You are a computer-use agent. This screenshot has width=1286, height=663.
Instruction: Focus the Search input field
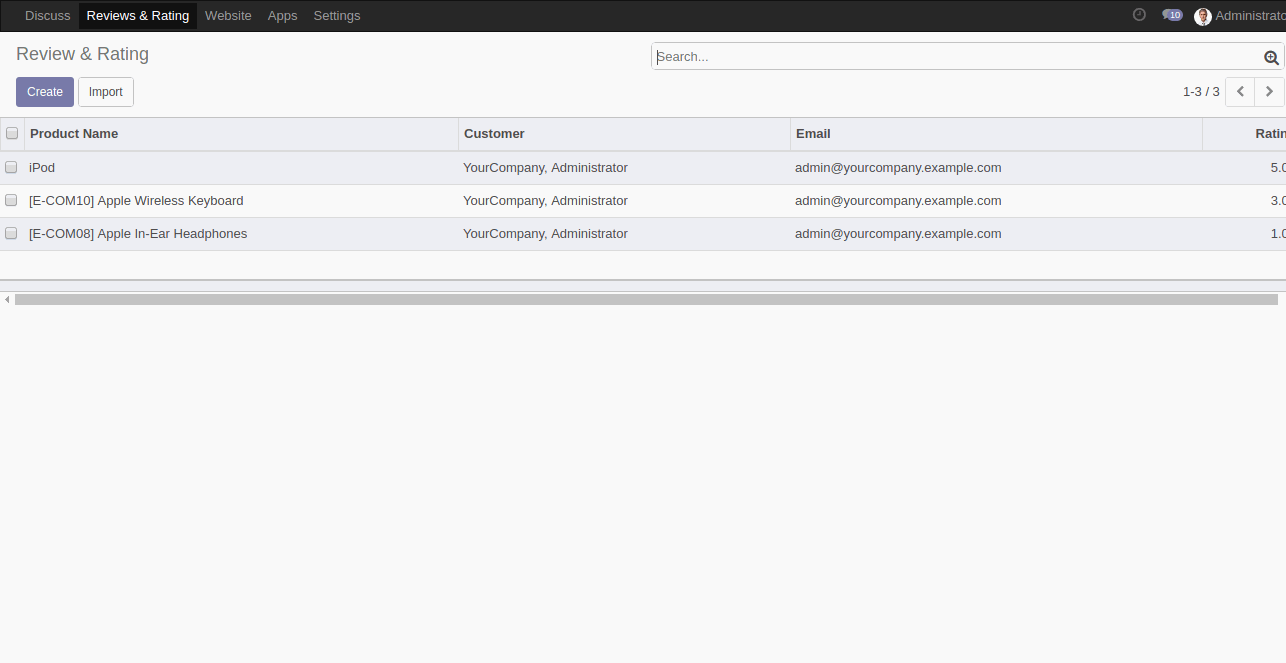click(958, 57)
